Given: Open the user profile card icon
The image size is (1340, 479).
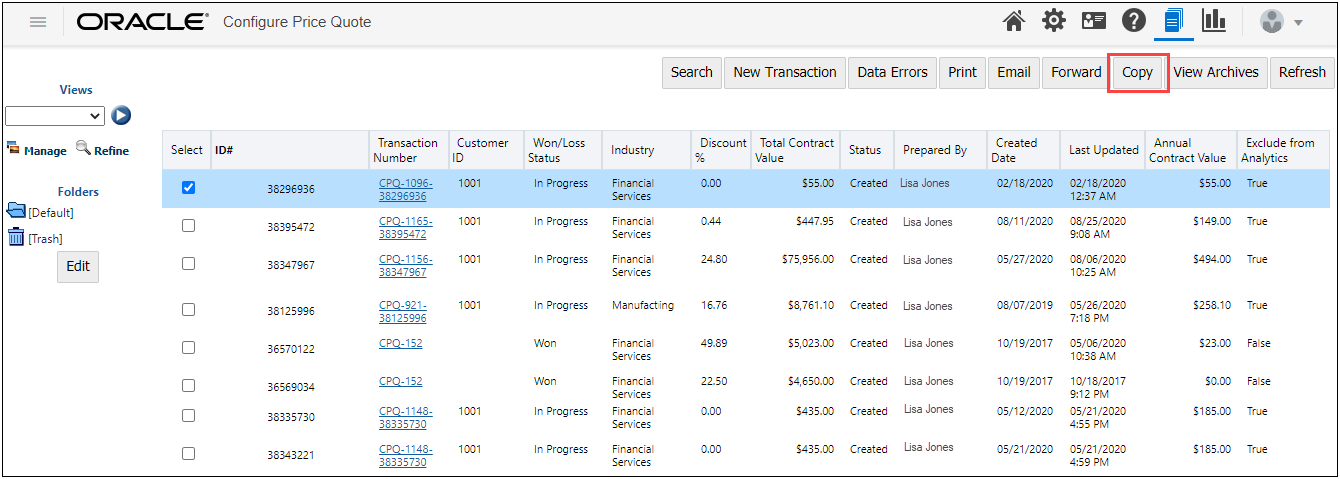Looking at the screenshot, I should tap(1094, 21).
